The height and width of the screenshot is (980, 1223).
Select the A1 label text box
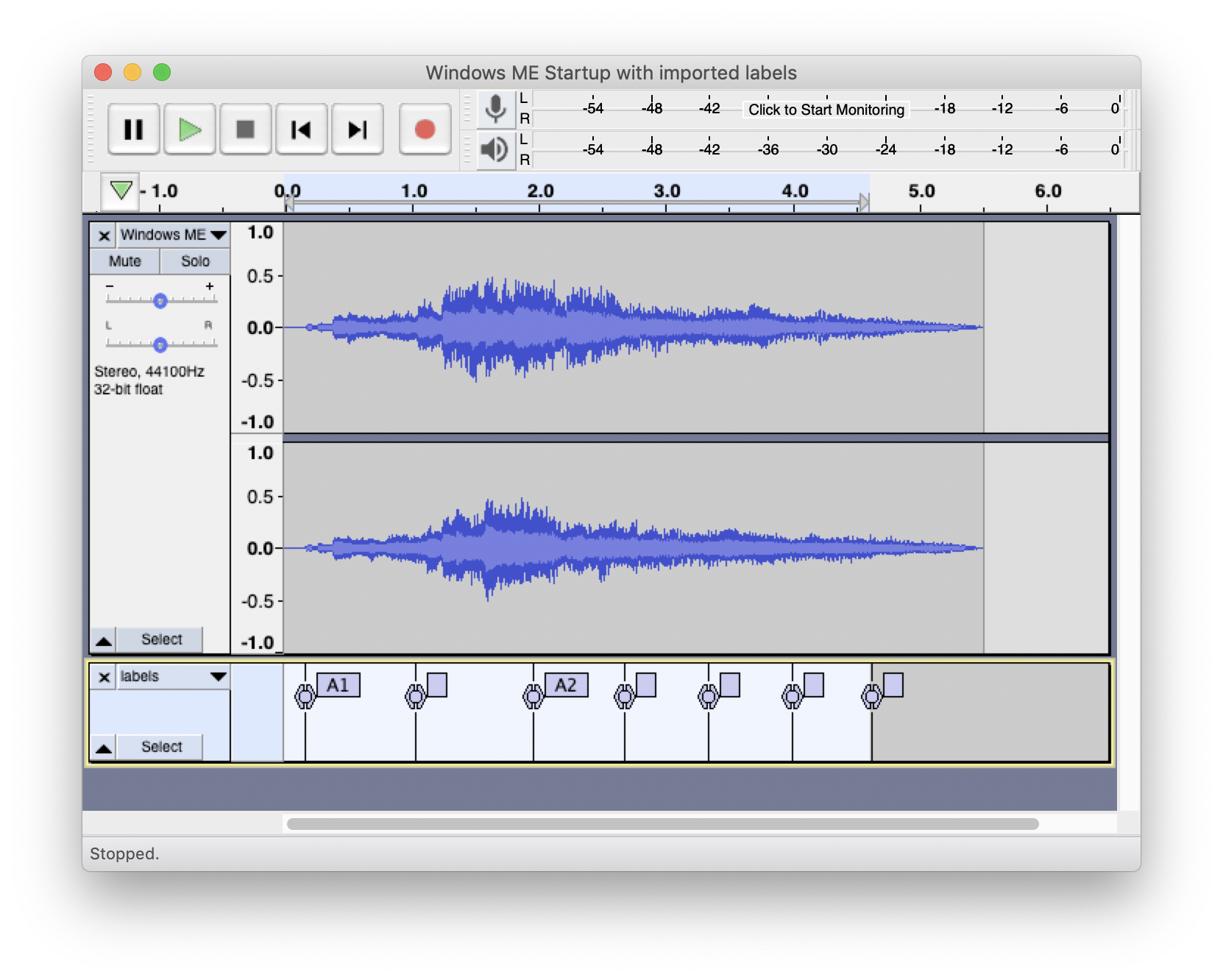[x=338, y=685]
